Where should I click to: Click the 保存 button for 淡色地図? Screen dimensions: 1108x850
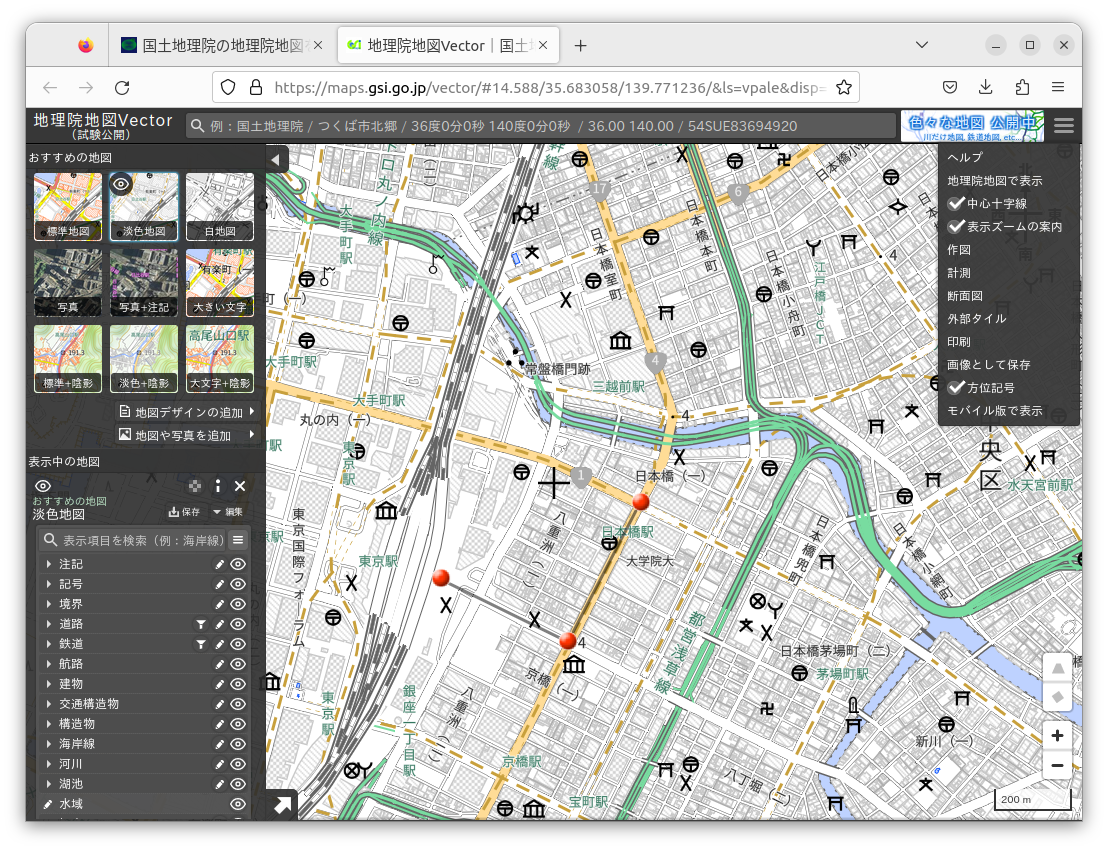coord(184,512)
